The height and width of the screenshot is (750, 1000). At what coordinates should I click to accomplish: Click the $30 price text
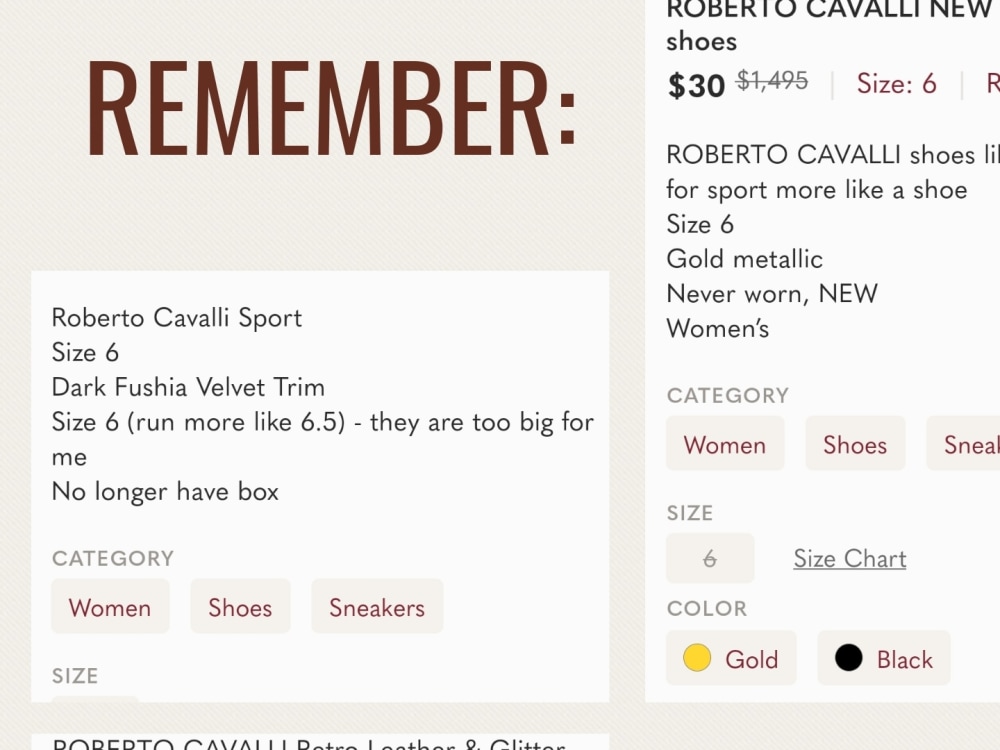(x=696, y=85)
